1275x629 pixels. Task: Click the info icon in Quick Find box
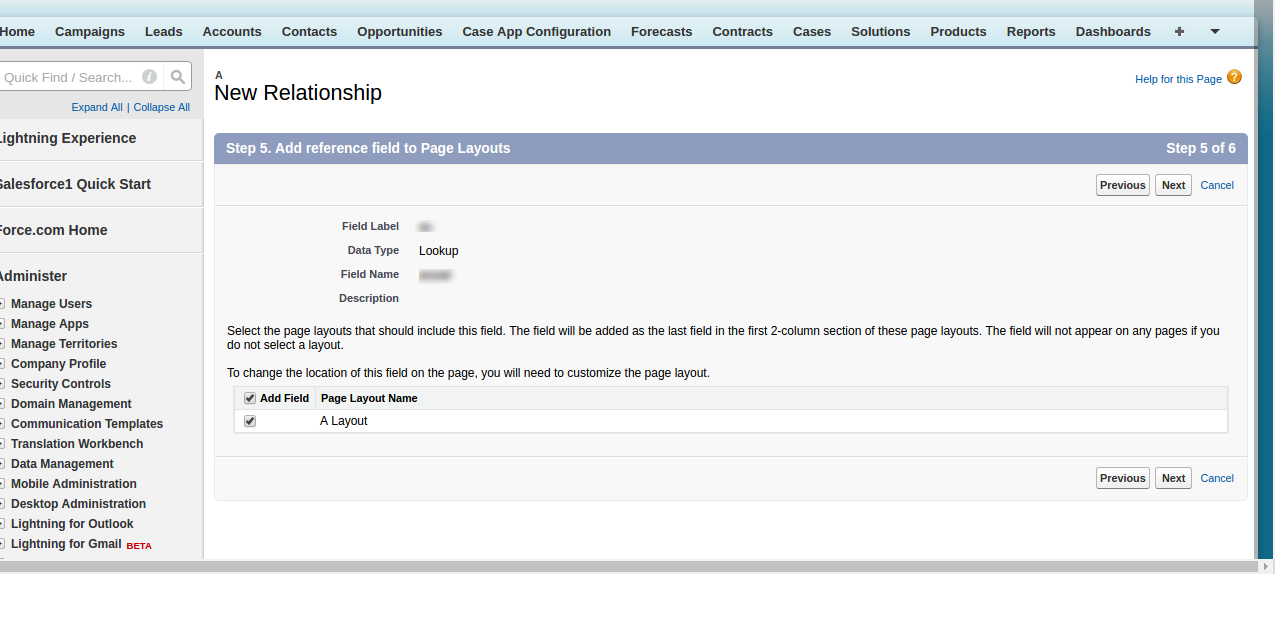149,77
